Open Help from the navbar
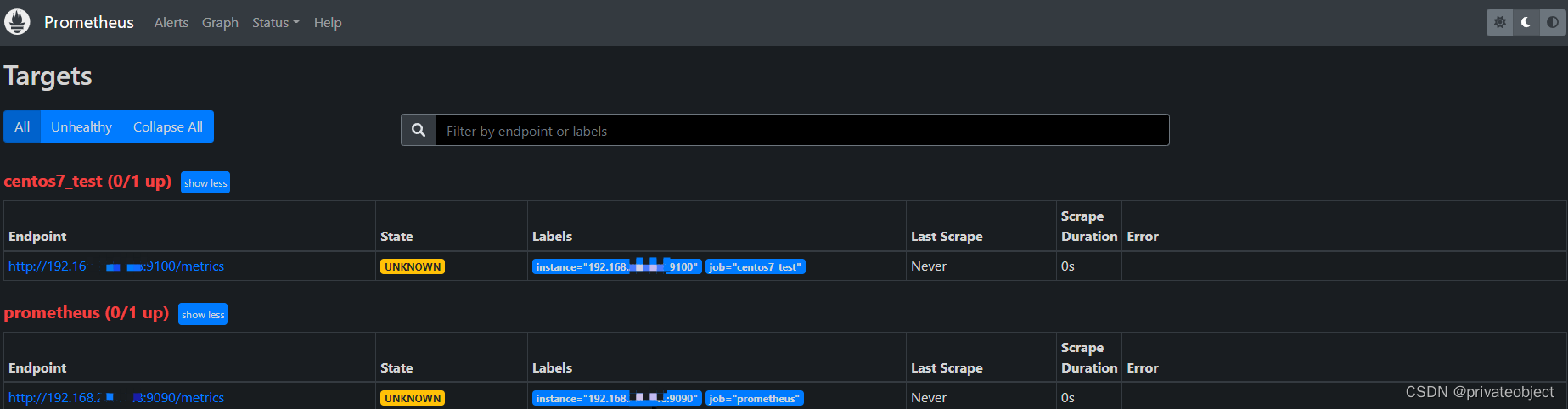 coord(328,23)
